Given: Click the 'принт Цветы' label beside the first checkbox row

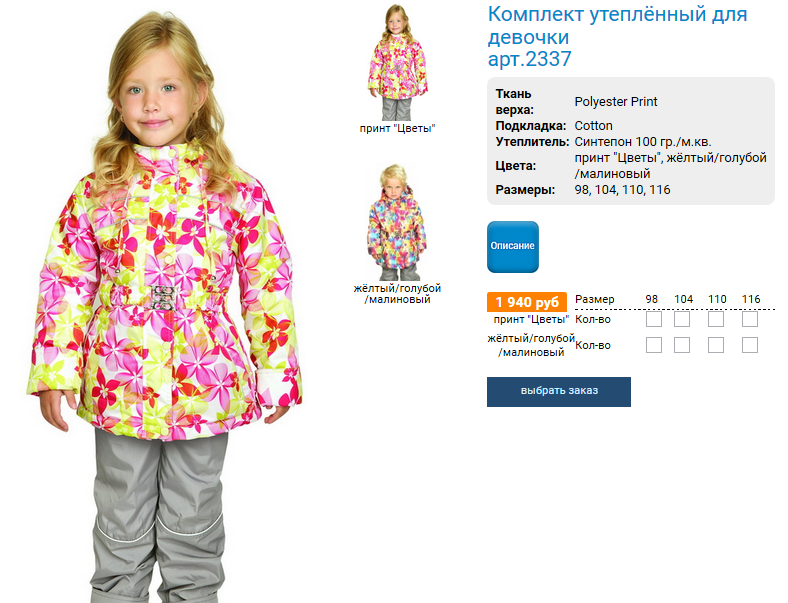Looking at the screenshot, I should coord(531,319).
